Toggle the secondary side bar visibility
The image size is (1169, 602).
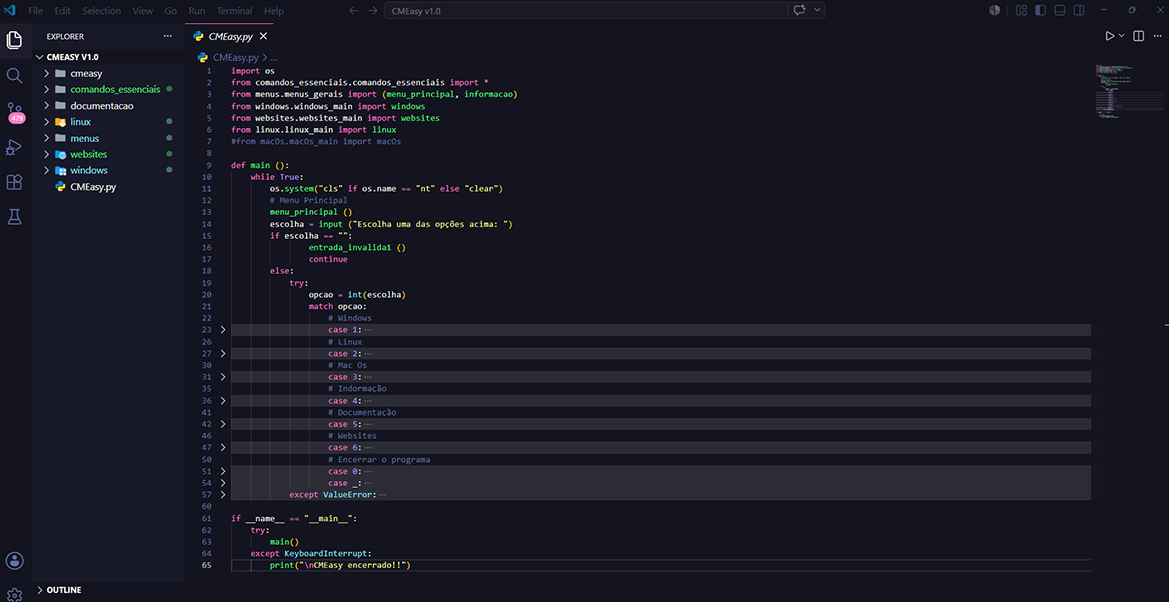tap(1079, 10)
